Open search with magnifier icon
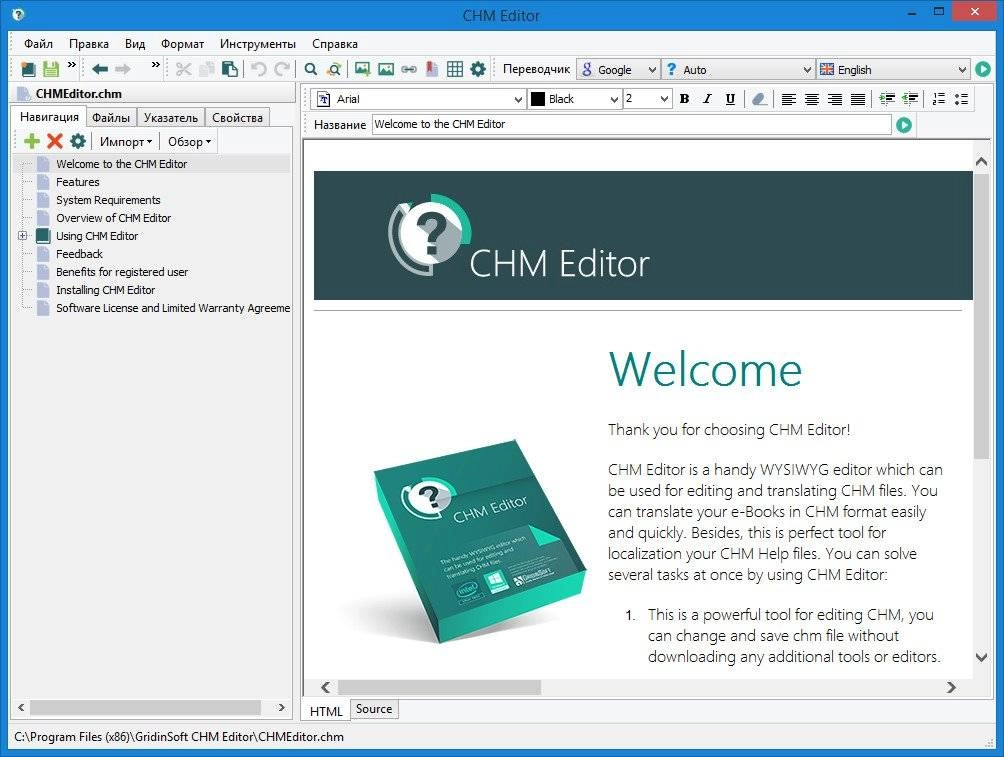Viewport: 1004px width, 757px height. [x=311, y=69]
